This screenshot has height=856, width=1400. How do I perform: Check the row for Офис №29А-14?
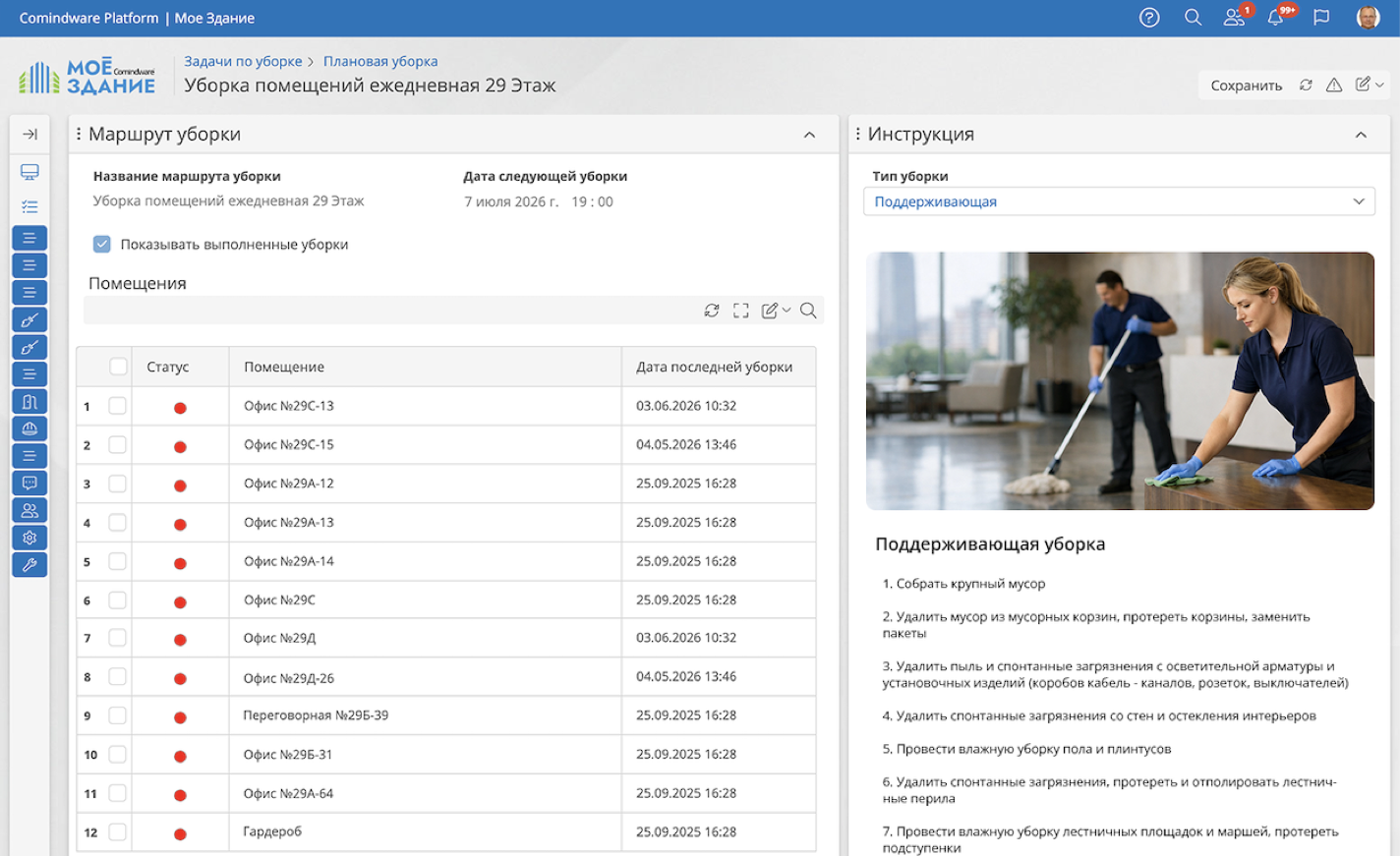click(117, 561)
